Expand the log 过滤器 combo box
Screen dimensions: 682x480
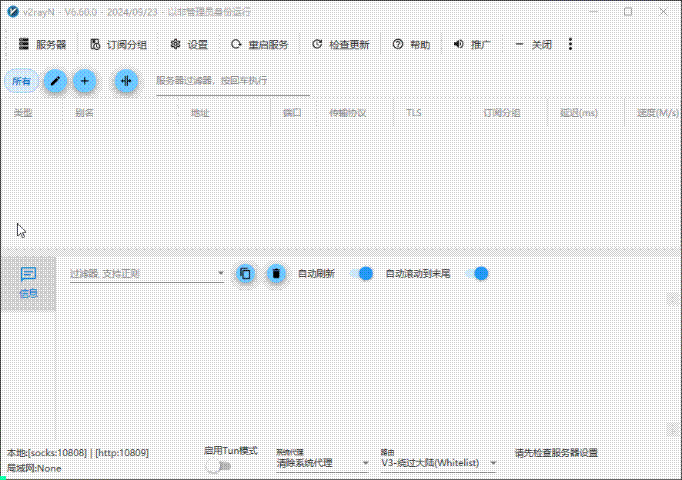tap(147, 274)
